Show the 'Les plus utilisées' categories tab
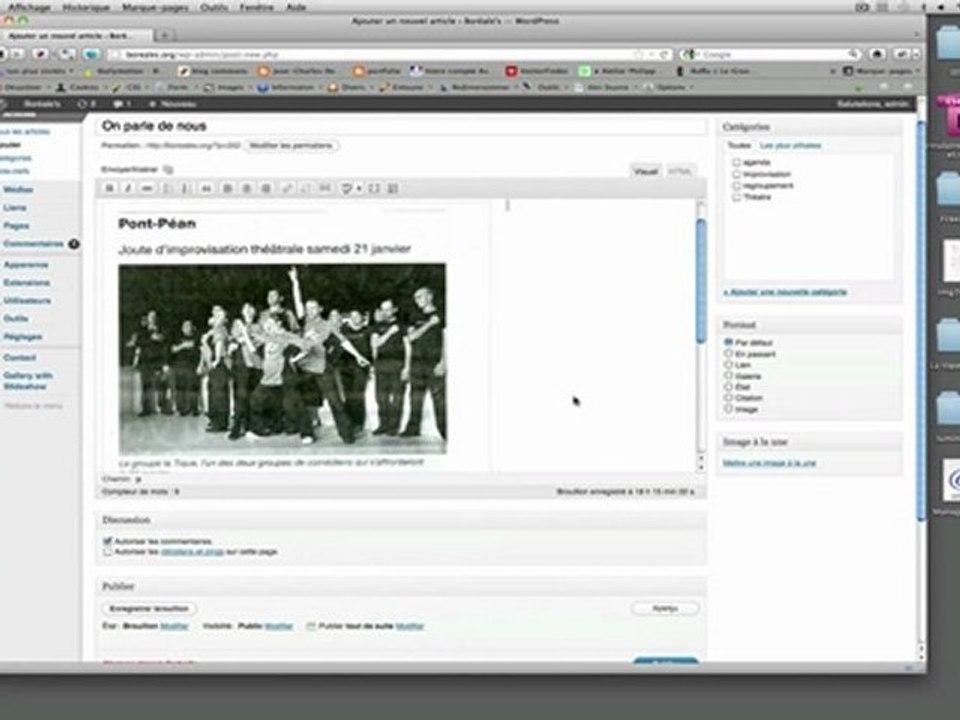 click(x=790, y=145)
